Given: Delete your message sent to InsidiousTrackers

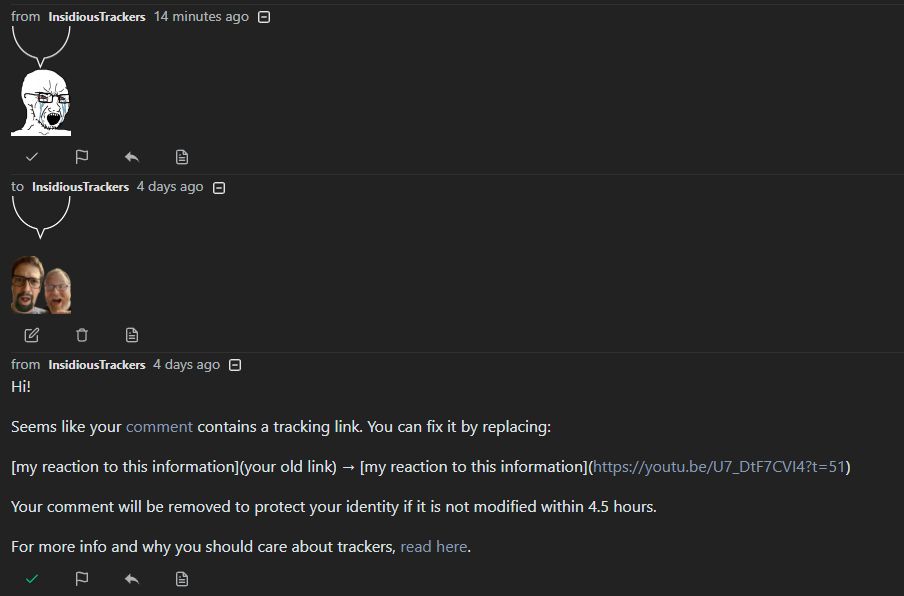Looking at the screenshot, I should click(x=82, y=335).
